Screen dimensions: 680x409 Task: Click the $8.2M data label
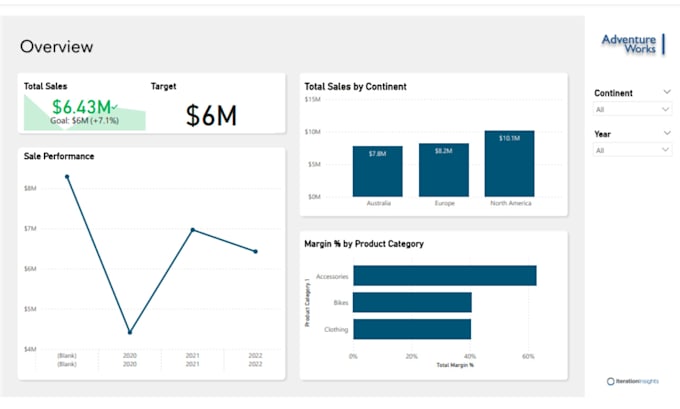pos(444,151)
